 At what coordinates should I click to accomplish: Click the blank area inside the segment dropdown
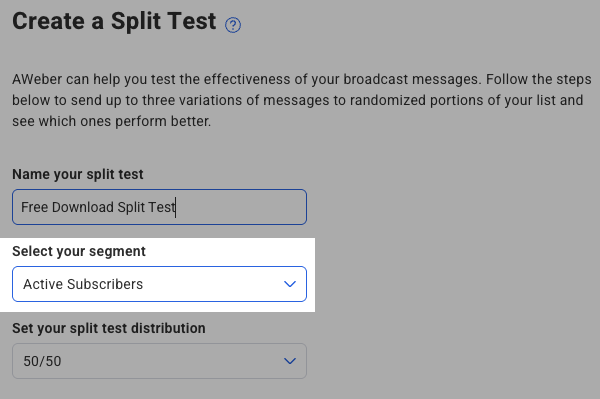(212, 284)
